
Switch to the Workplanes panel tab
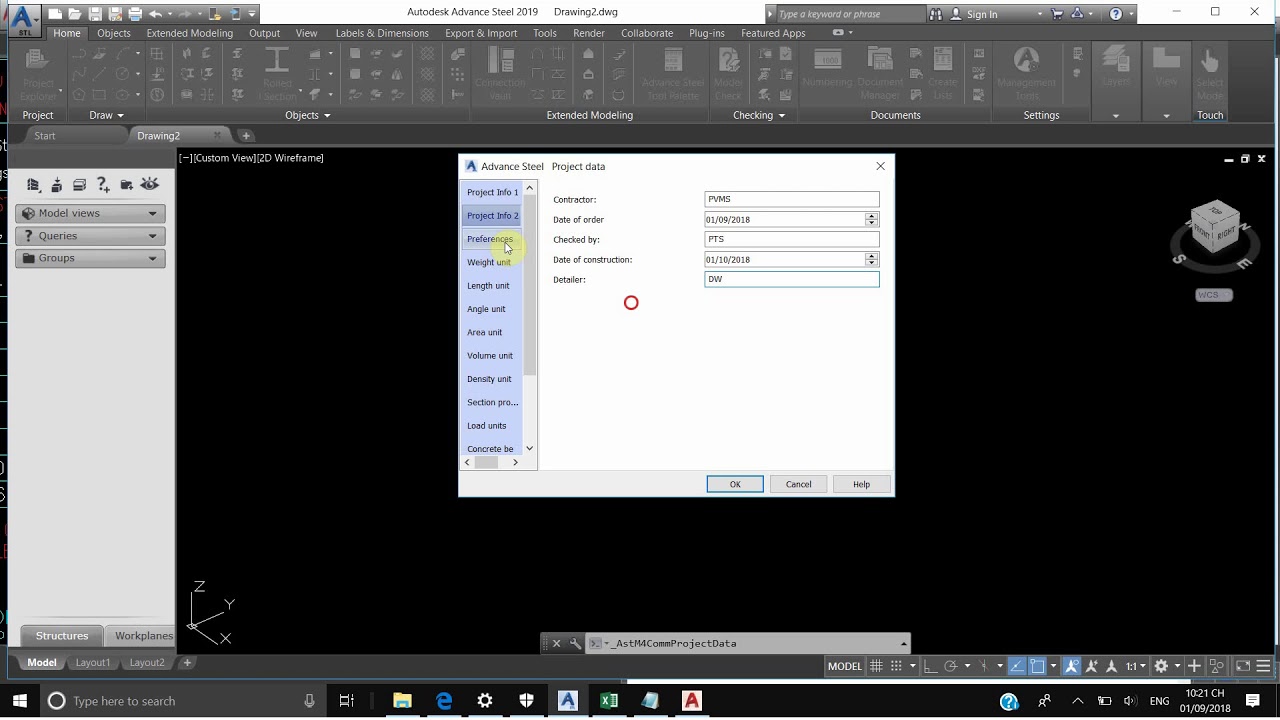(x=144, y=636)
